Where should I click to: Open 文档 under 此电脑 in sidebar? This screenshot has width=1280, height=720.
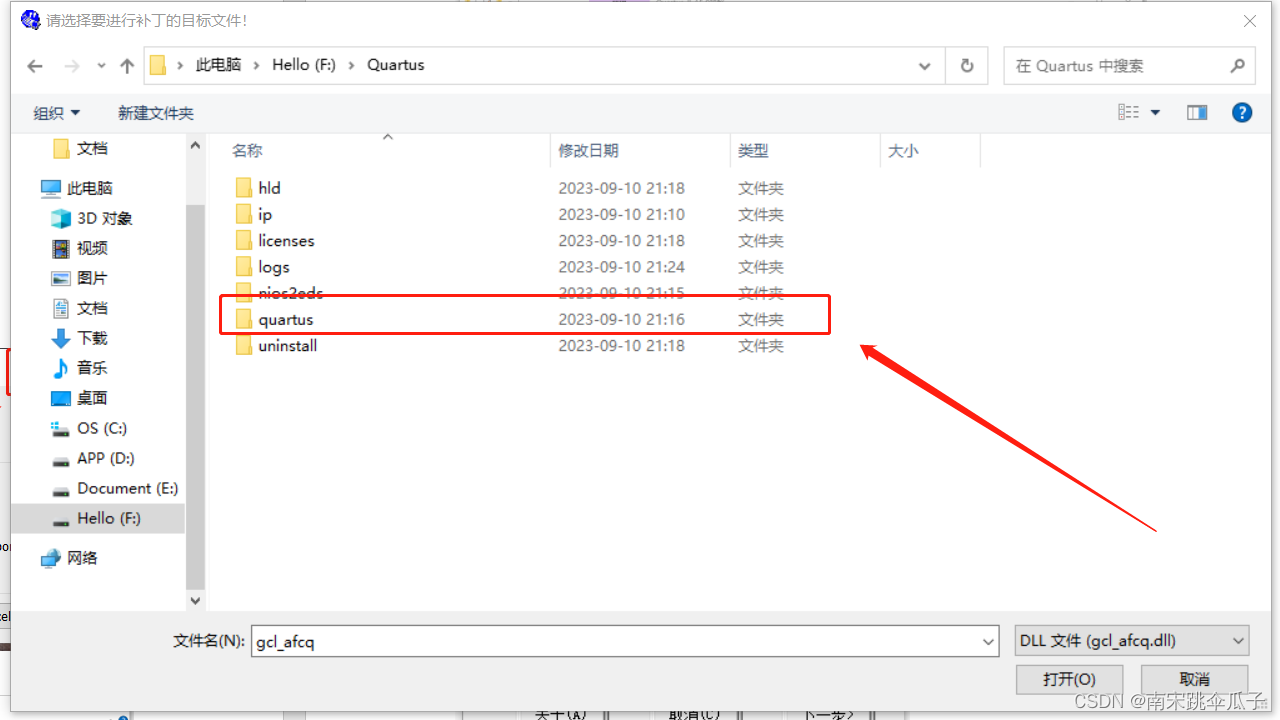pyautogui.click(x=80, y=308)
